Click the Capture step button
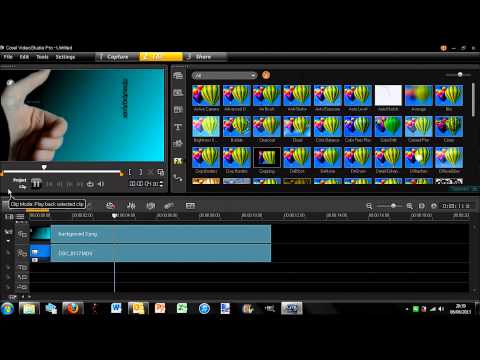 [117, 57]
